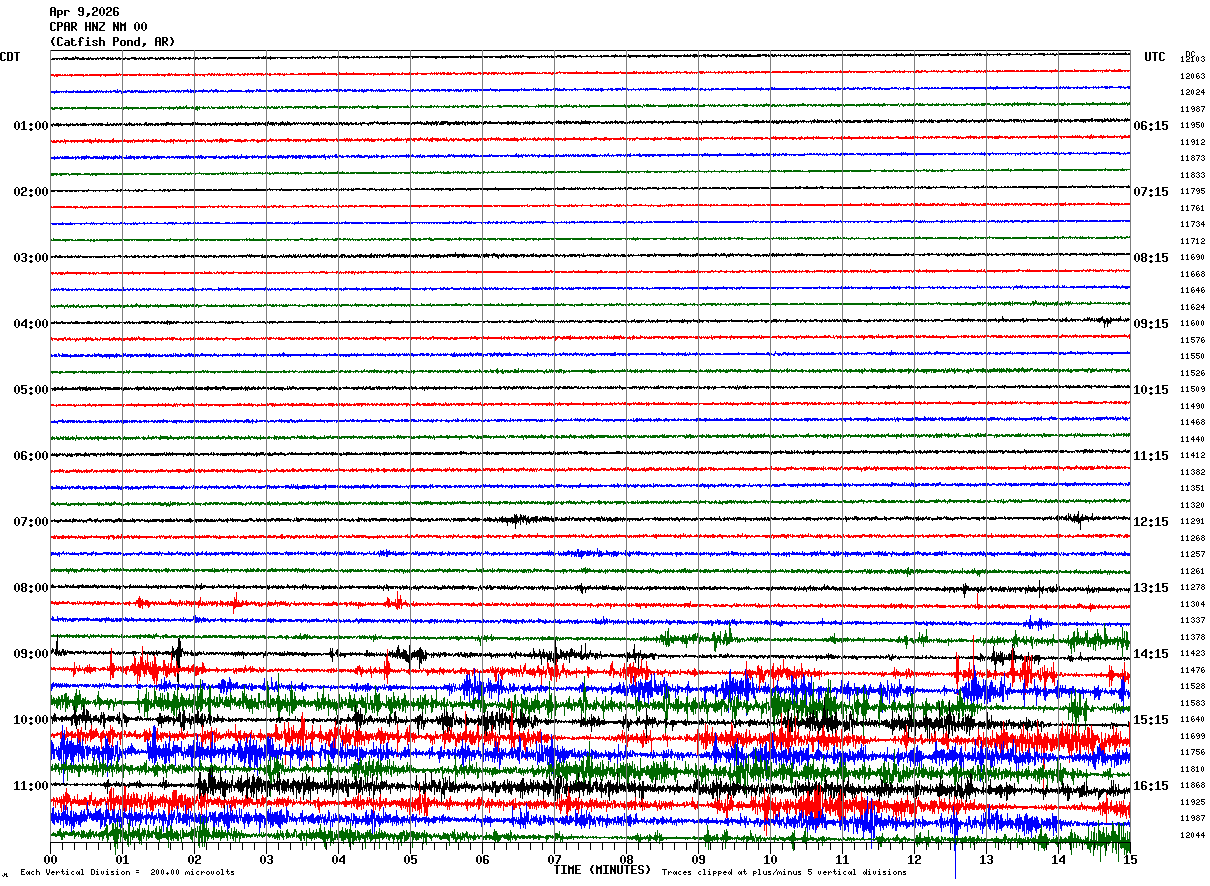Screen dimensions: 1210x886
Task: Click minute axis tick label '09'
Action: pos(699,860)
